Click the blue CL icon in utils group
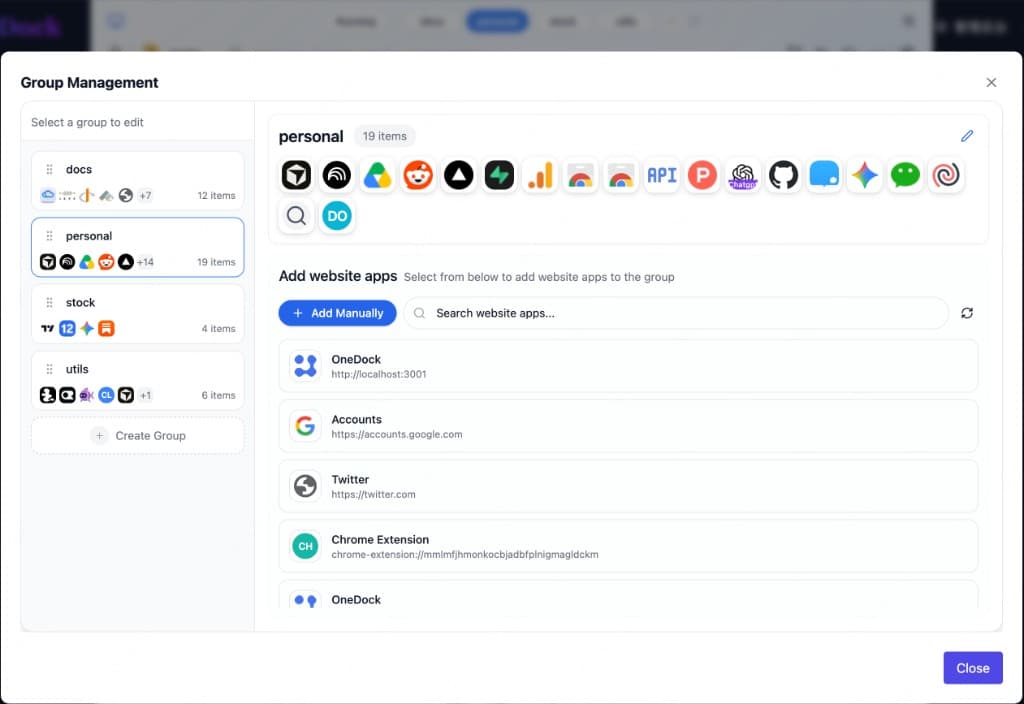The width and height of the screenshot is (1024, 704). tap(106, 395)
